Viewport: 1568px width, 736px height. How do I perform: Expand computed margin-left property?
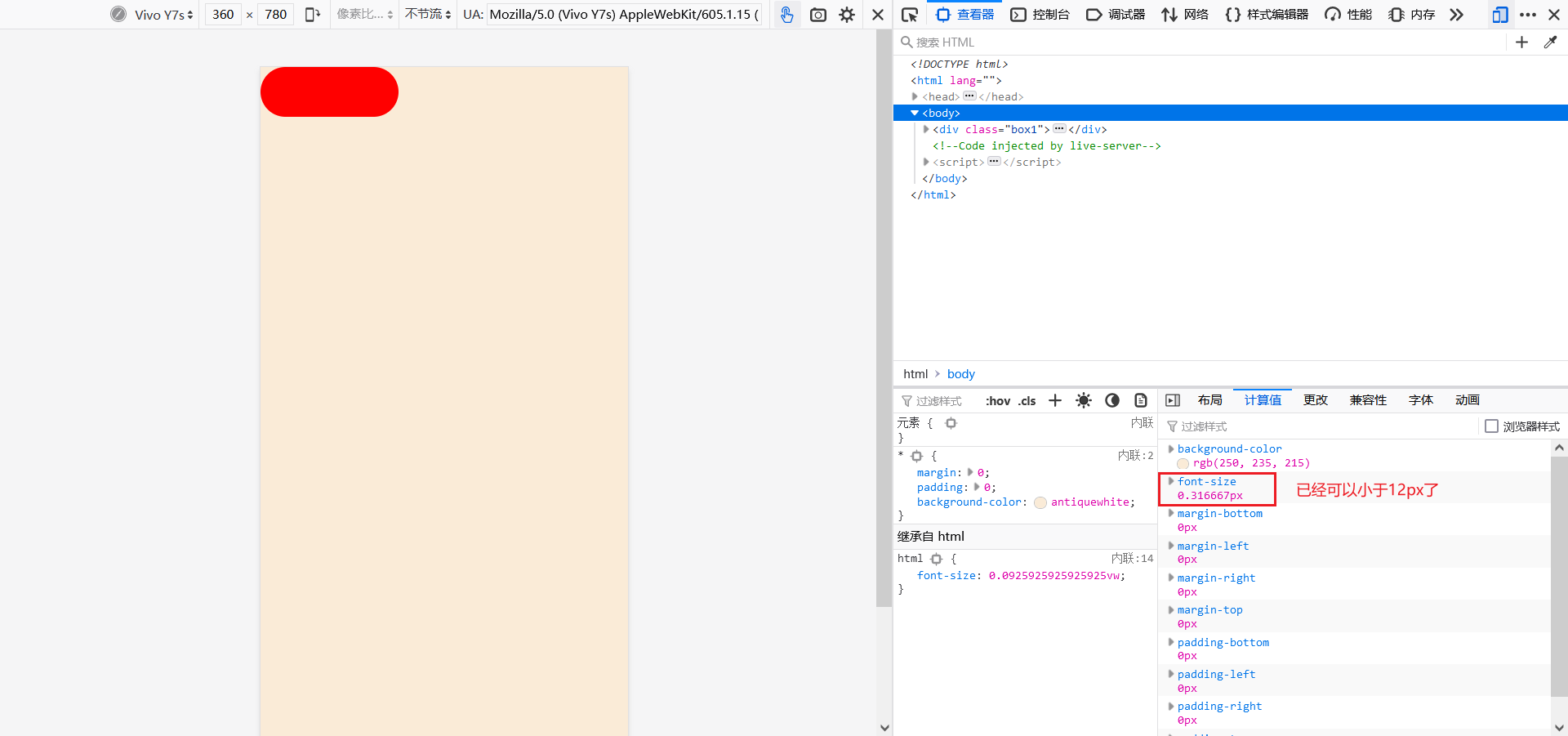tap(1170, 546)
